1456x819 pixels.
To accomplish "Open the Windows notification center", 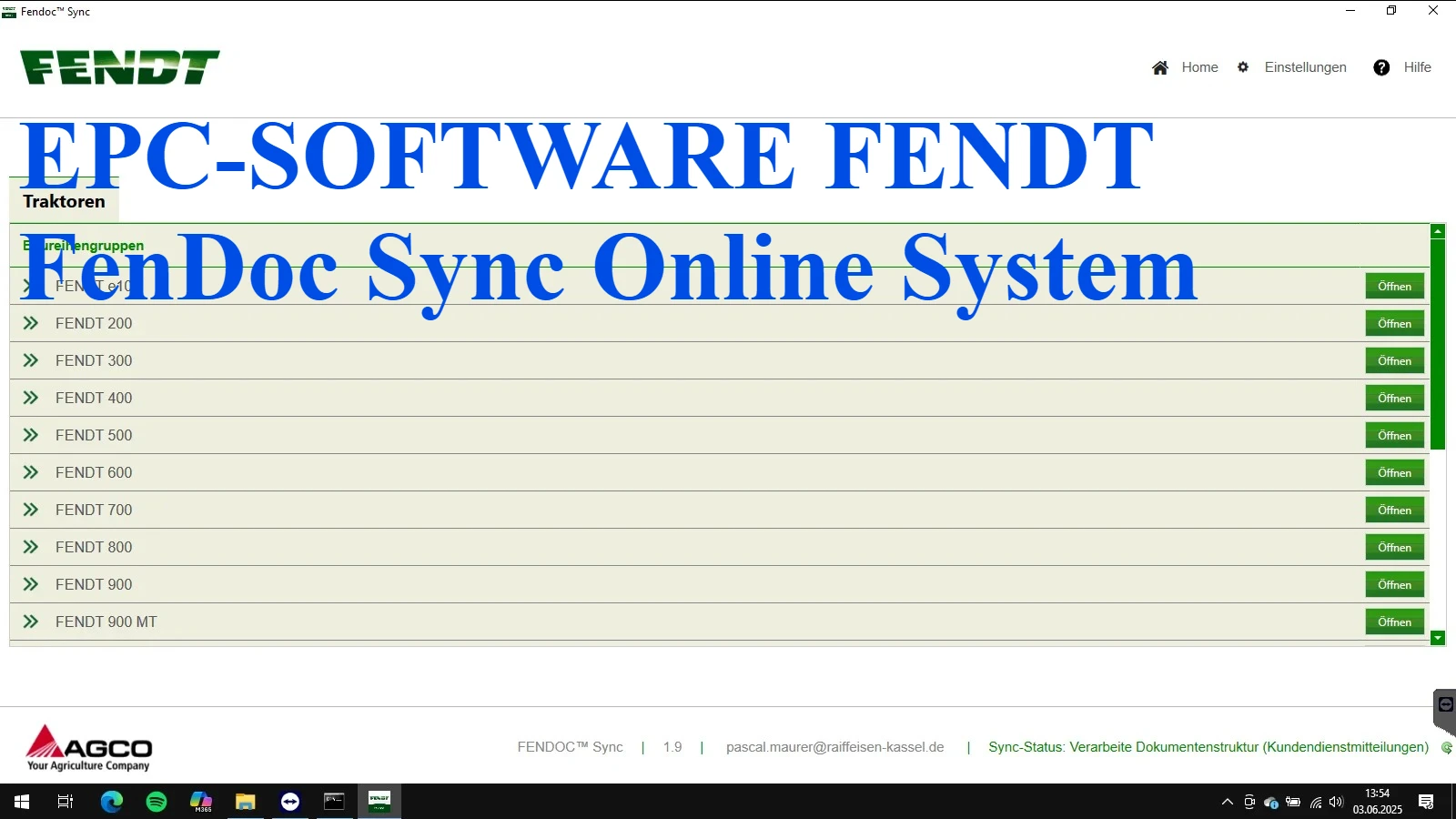I will click(1426, 802).
